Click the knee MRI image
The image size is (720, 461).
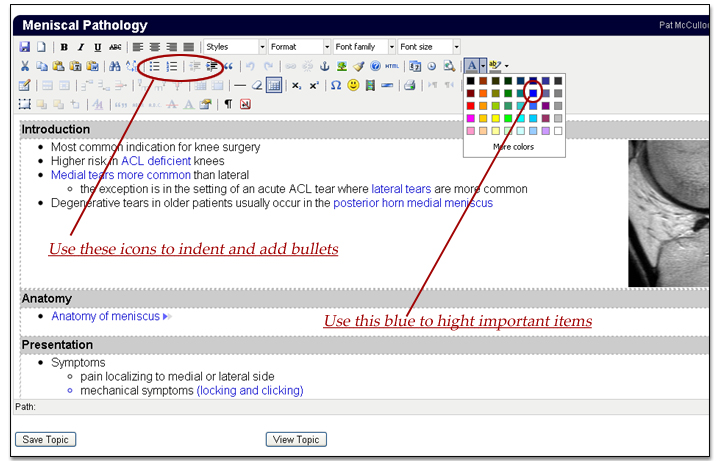(668, 214)
